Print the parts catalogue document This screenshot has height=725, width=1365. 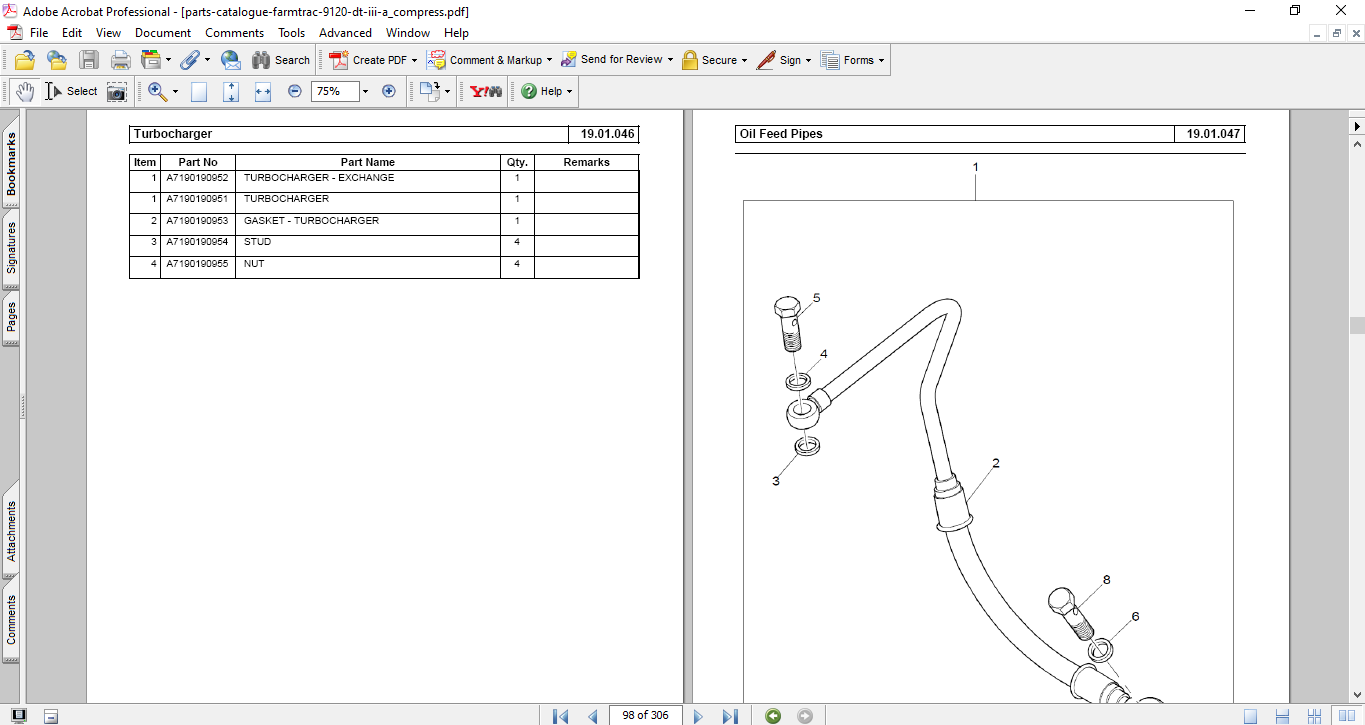(x=120, y=60)
